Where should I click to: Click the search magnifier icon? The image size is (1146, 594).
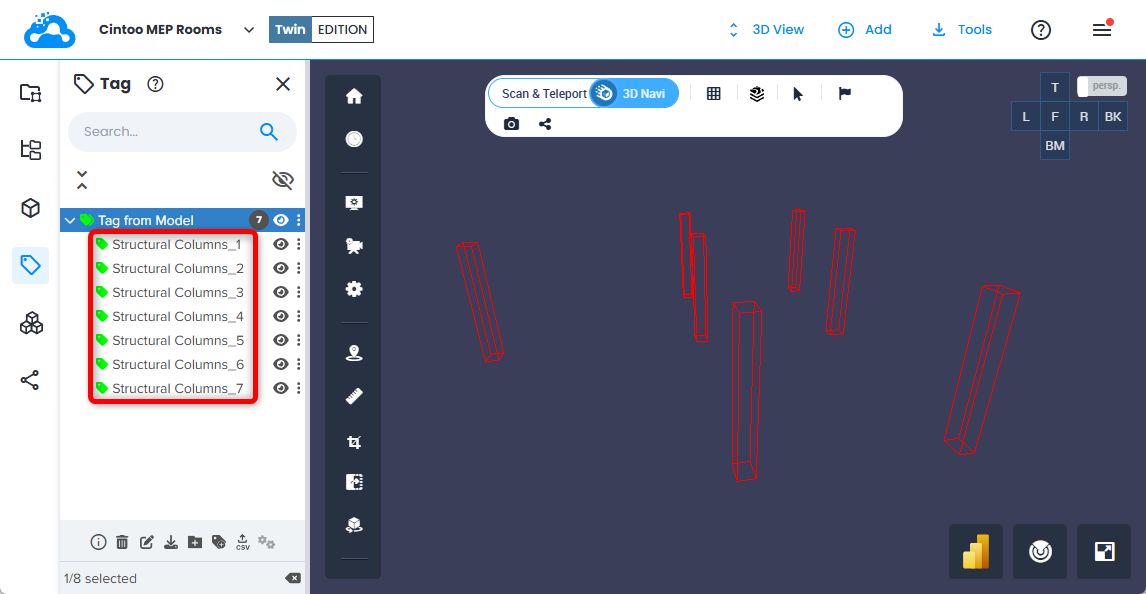[269, 132]
